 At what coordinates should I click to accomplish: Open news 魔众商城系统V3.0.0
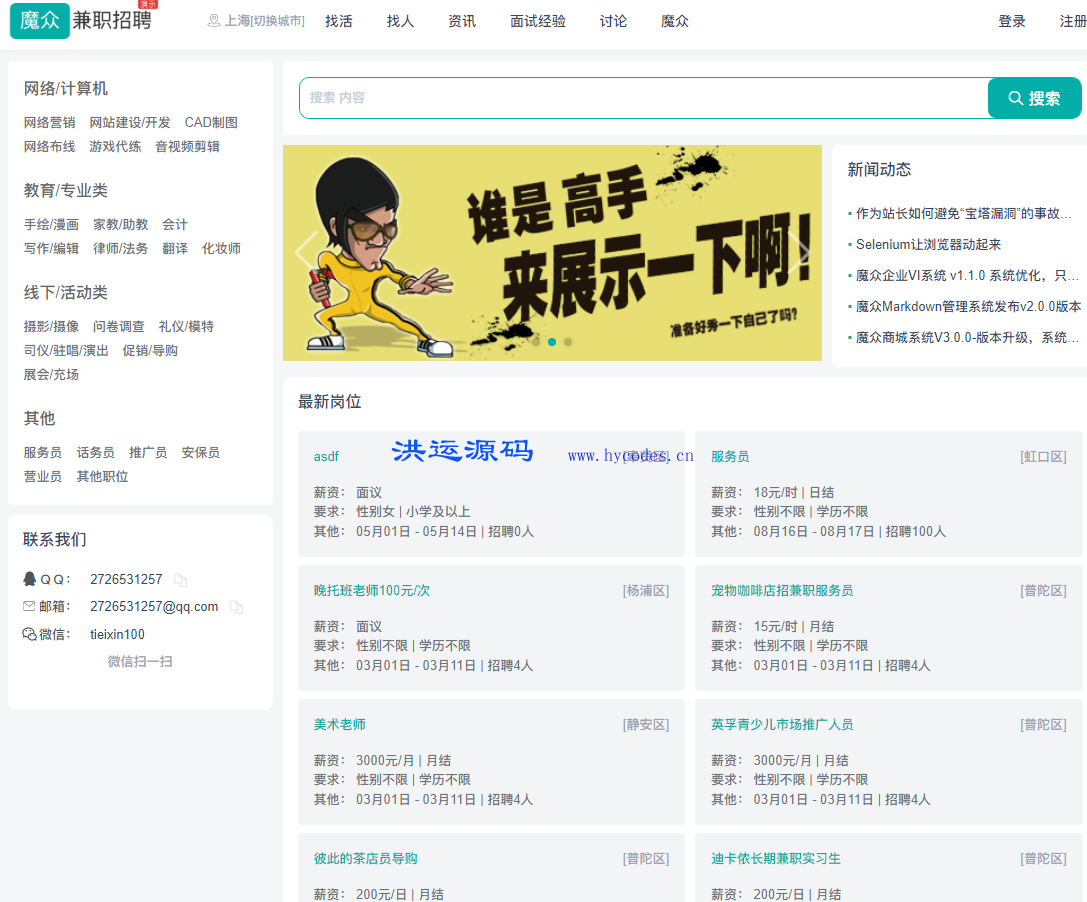966,338
